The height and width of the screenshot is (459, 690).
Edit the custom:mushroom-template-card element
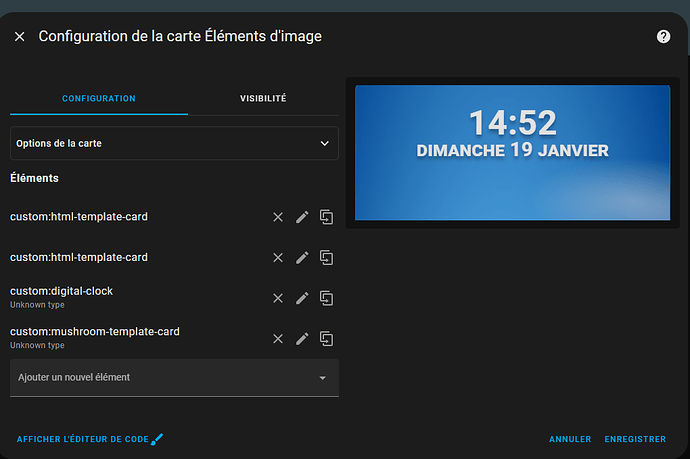click(x=302, y=338)
